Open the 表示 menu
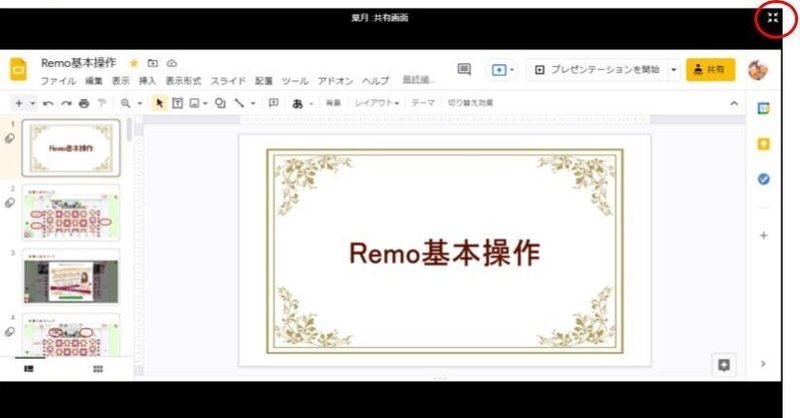This screenshot has height=418, width=800. (121, 81)
